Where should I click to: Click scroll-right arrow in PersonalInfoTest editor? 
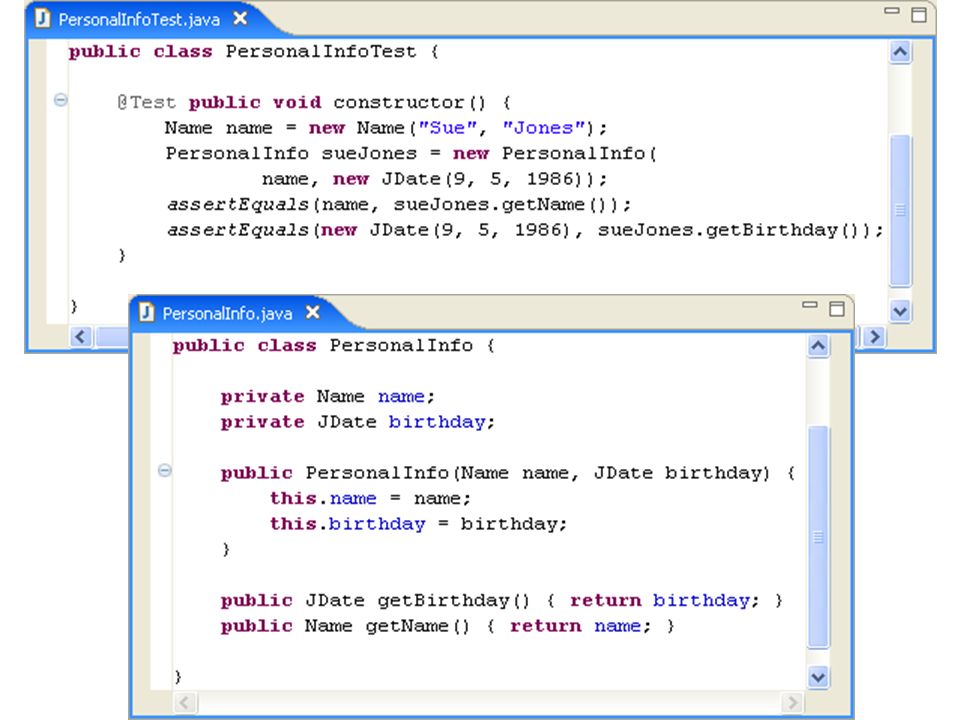point(875,337)
